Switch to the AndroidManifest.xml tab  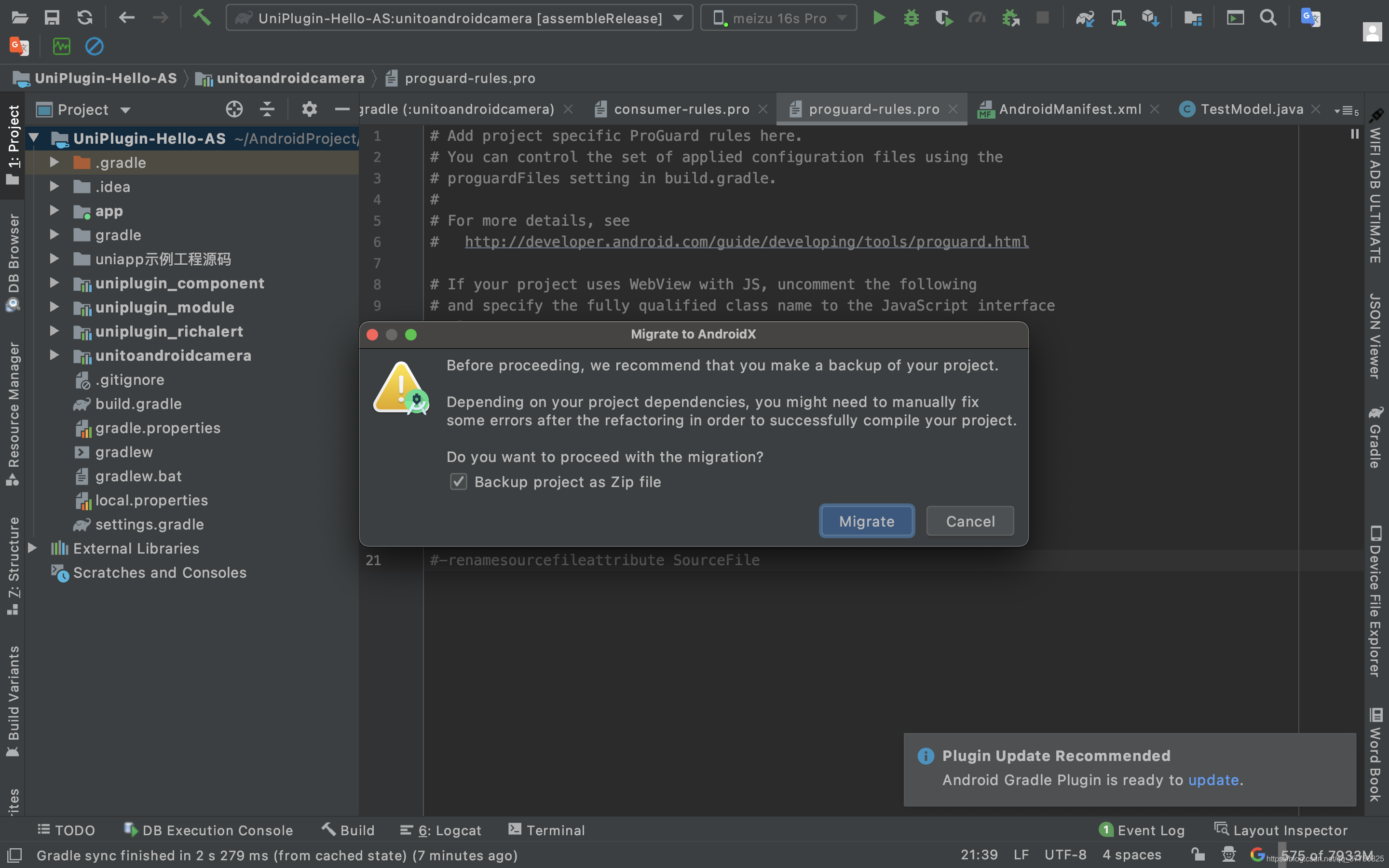coord(1069,109)
